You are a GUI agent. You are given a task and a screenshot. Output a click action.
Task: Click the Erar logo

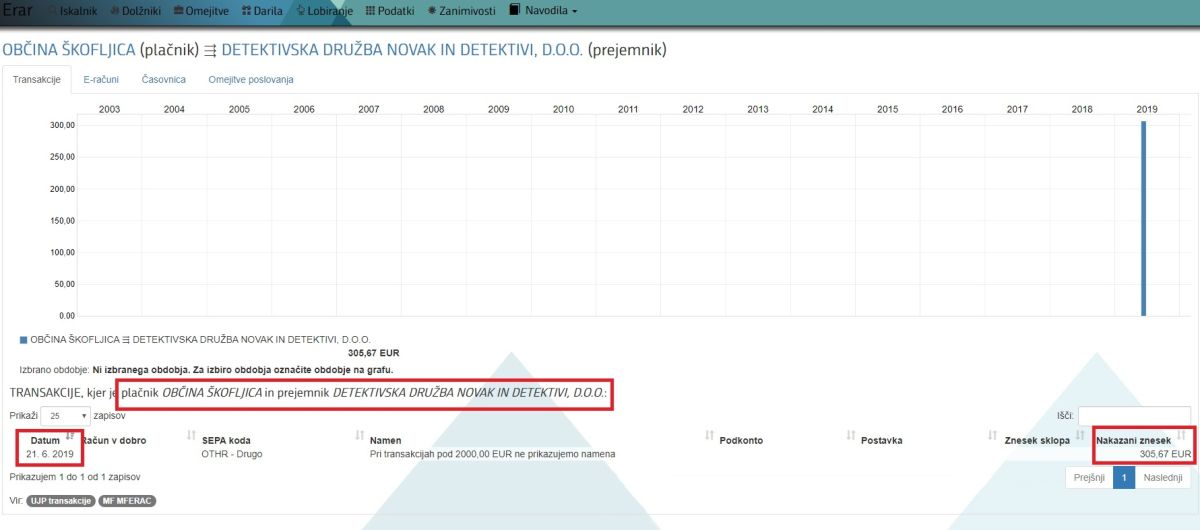click(17, 10)
